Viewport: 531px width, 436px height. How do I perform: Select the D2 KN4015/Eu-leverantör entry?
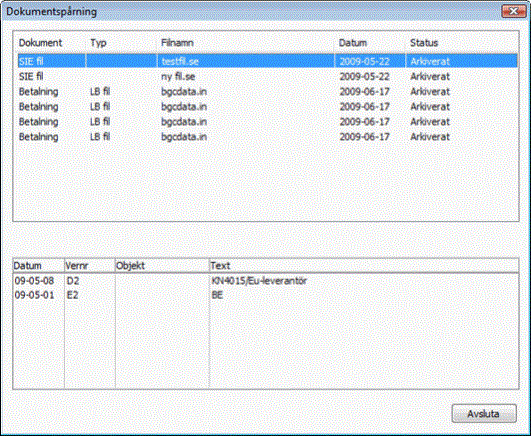pyautogui.click(x=266, y=281)
